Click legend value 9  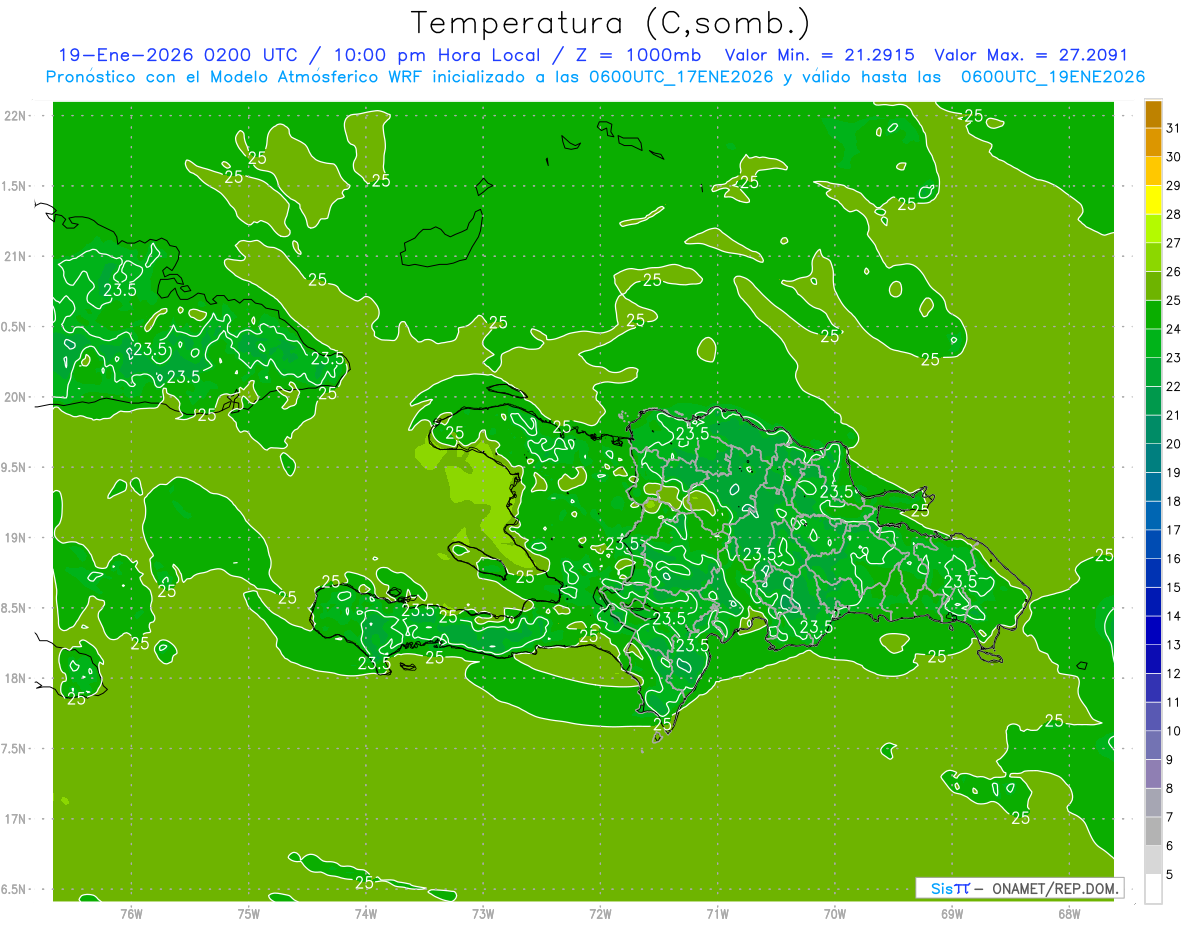1170,760
